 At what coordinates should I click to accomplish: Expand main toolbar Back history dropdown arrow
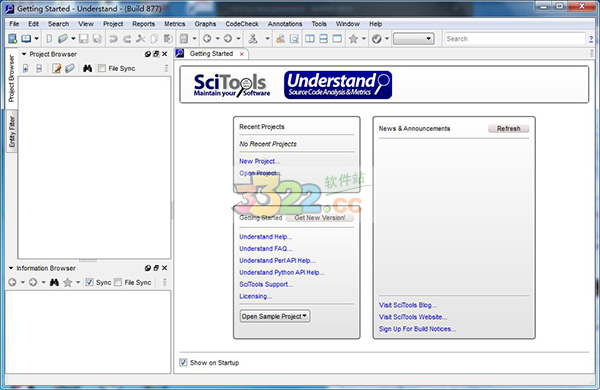point(217,39)
